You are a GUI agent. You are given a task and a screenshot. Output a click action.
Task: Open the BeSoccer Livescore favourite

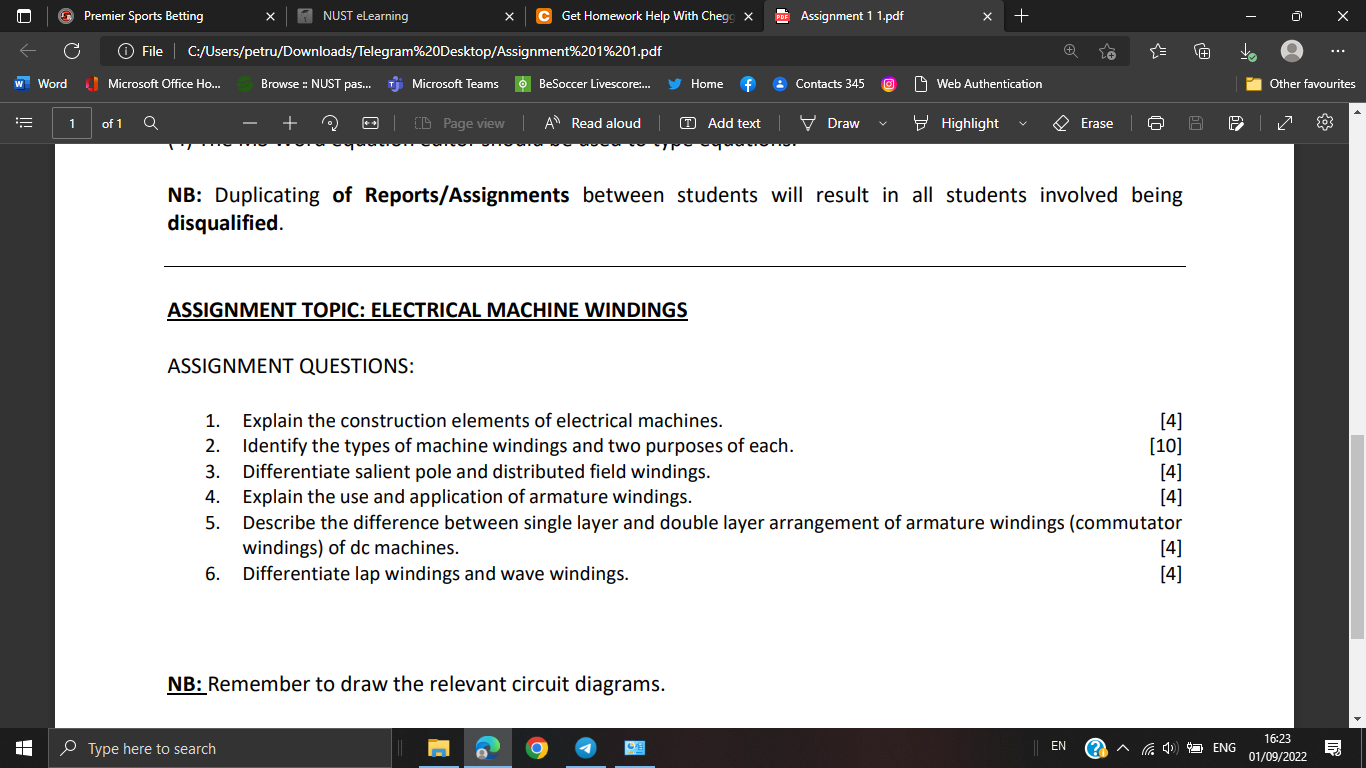583,84
